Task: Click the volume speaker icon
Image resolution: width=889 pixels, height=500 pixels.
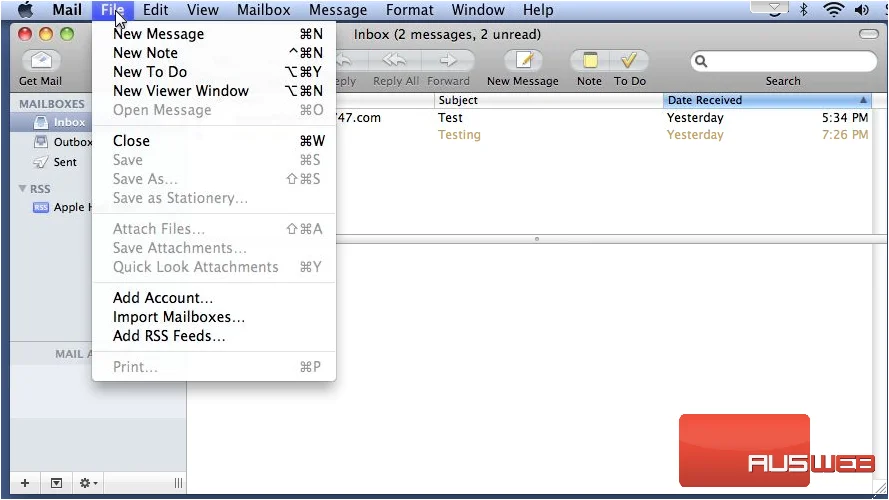Action: [x=862, y=10]
